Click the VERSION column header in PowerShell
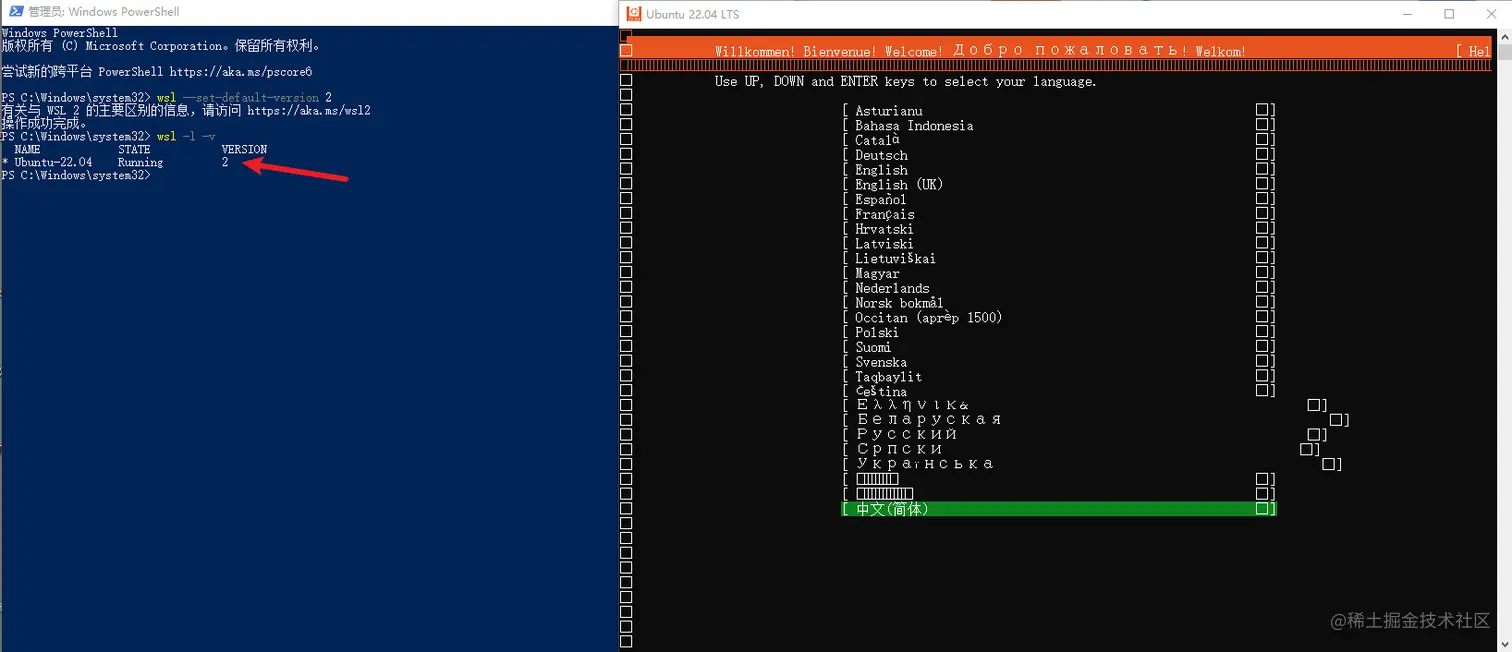Screen dimensions: 1512x652 click(244, 149)
